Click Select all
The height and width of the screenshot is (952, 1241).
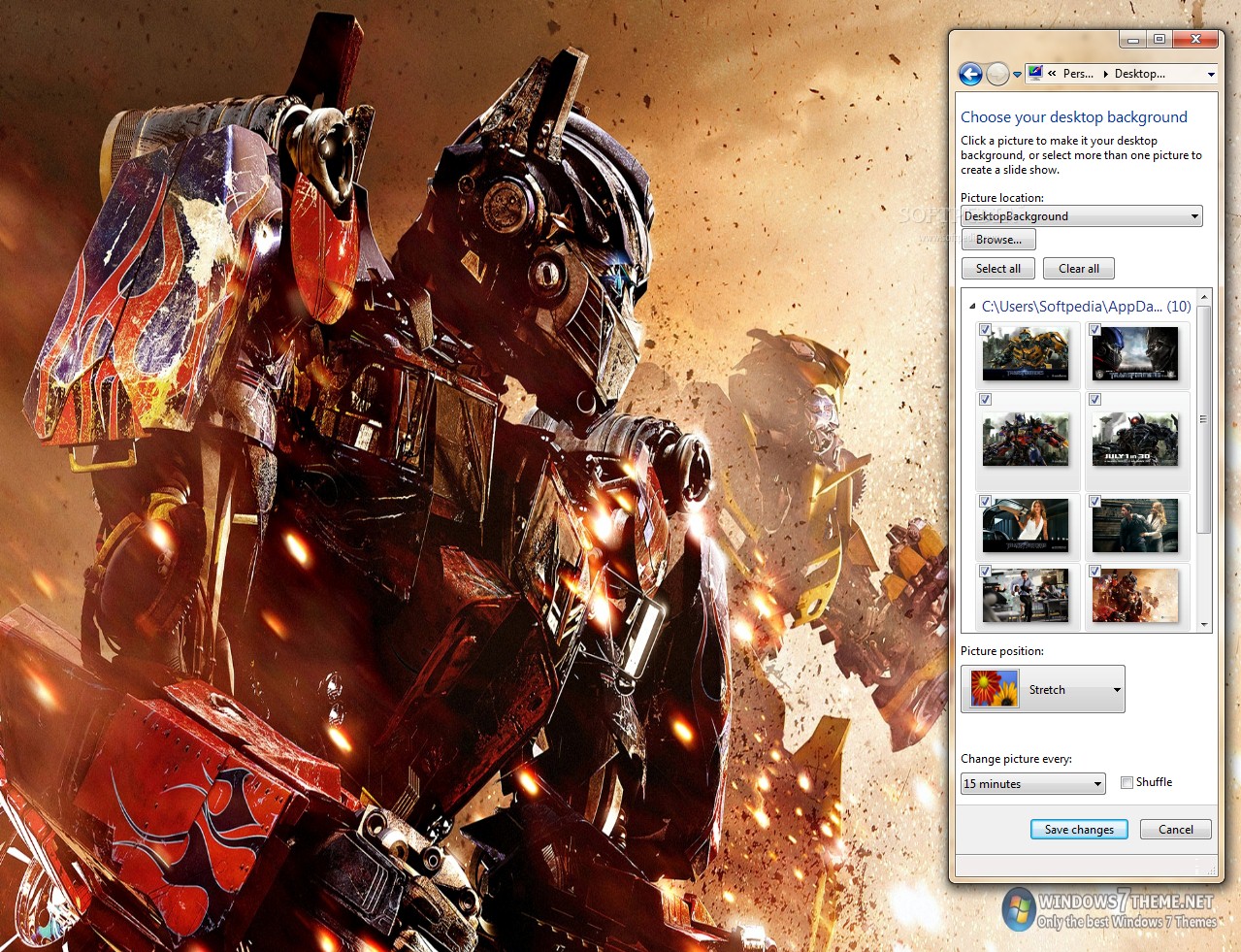(x=998, y=269)
